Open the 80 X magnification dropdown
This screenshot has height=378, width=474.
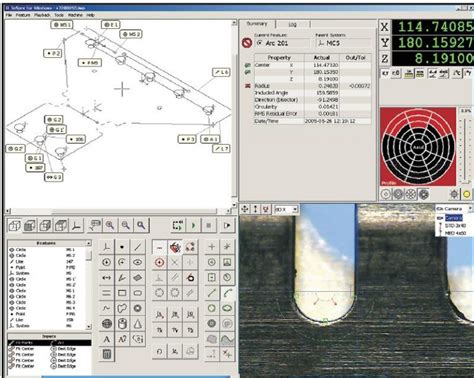[x=286, y=209]
